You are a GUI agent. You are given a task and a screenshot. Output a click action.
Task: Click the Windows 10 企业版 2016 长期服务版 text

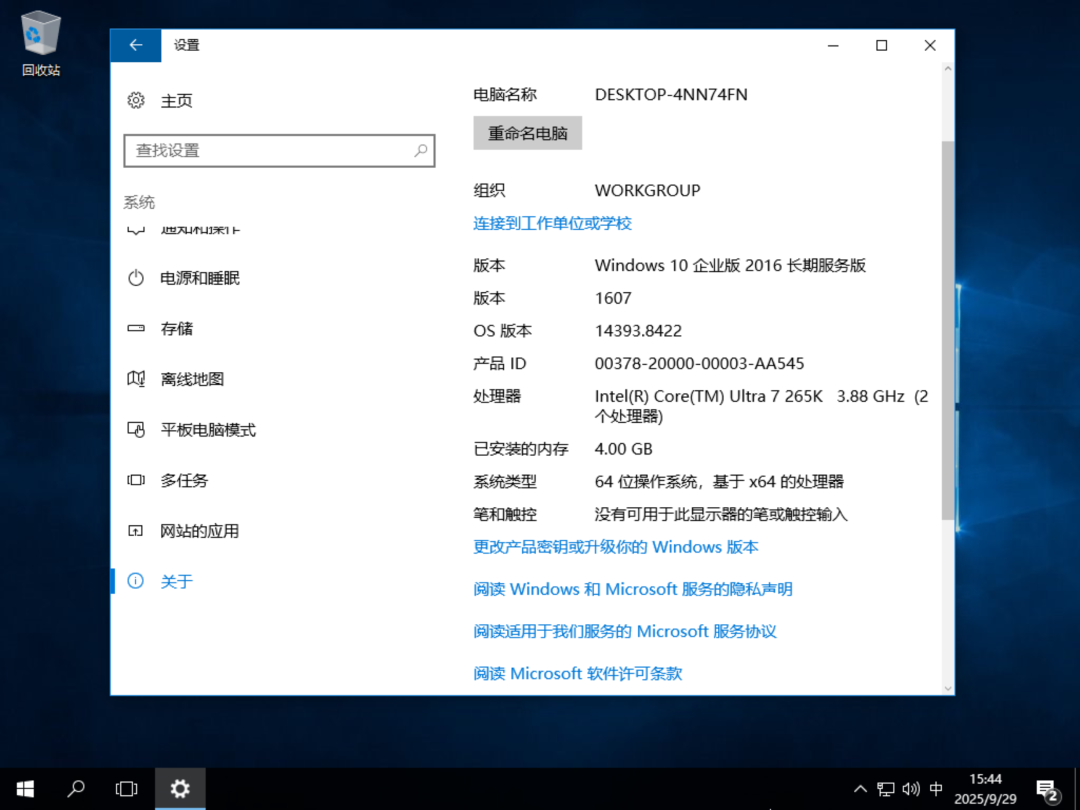click(730, 265)
